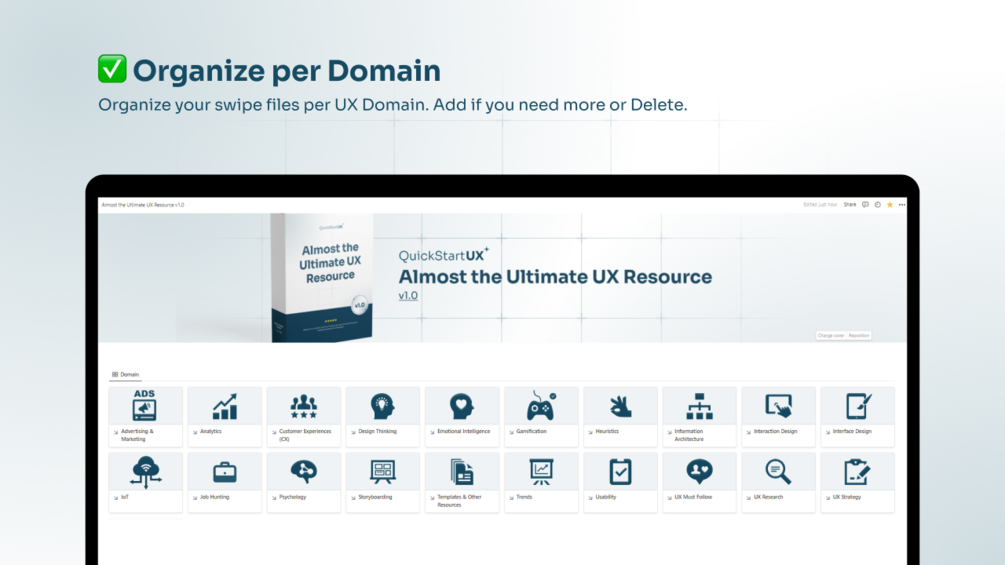Open the Trends presentation chart icon
The height and width of the screenshot is (565, 1005).
tap(541, 472)
